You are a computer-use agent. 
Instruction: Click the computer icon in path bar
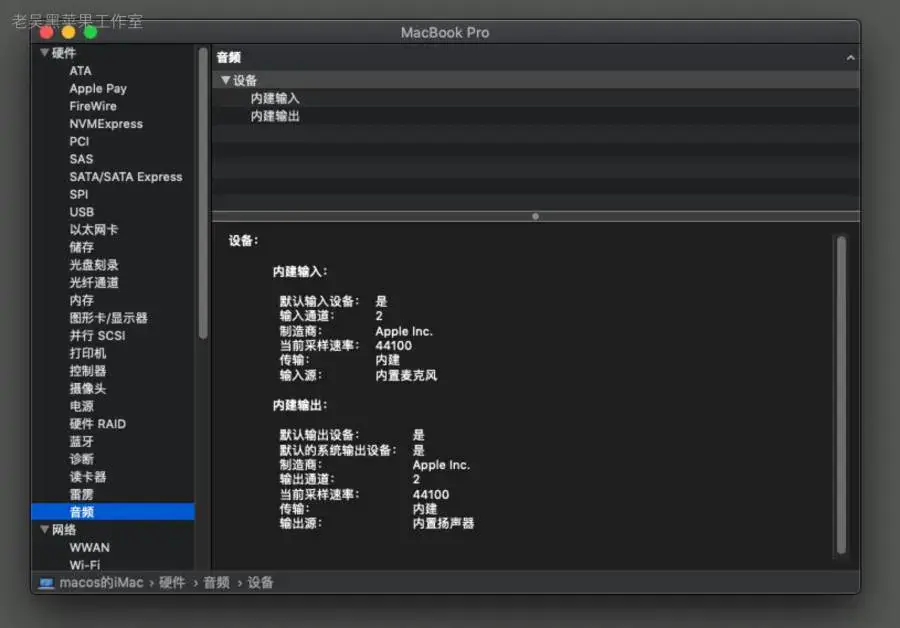[46, 583]
